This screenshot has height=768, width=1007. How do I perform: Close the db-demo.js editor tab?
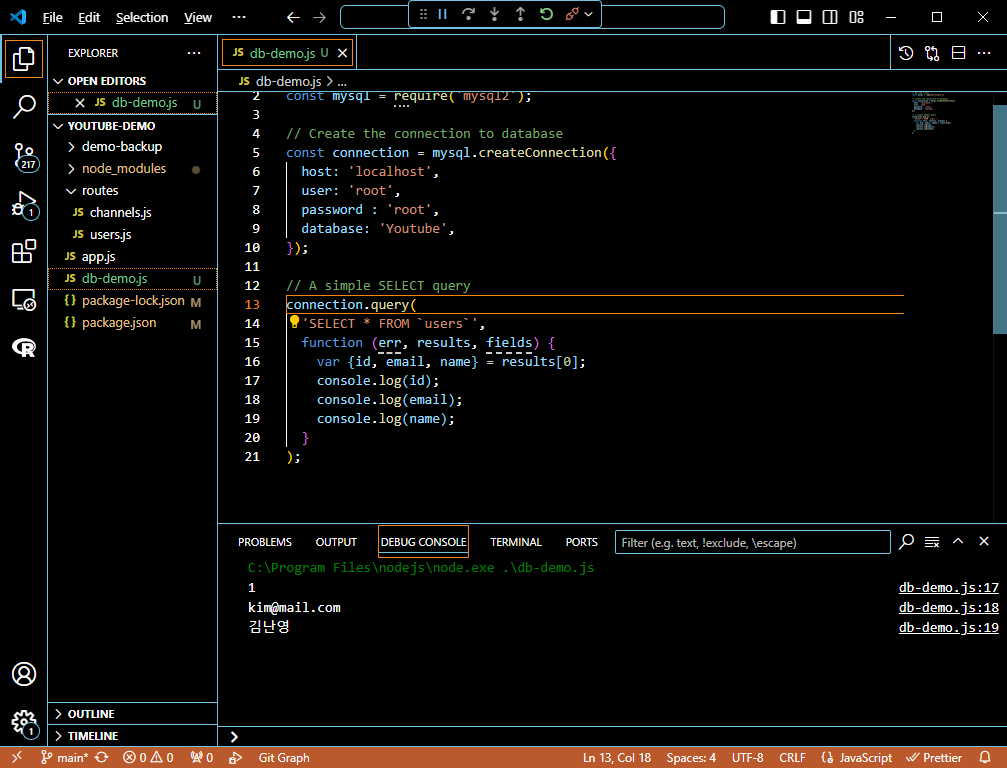pyautogui.click(x=342, y=53)
